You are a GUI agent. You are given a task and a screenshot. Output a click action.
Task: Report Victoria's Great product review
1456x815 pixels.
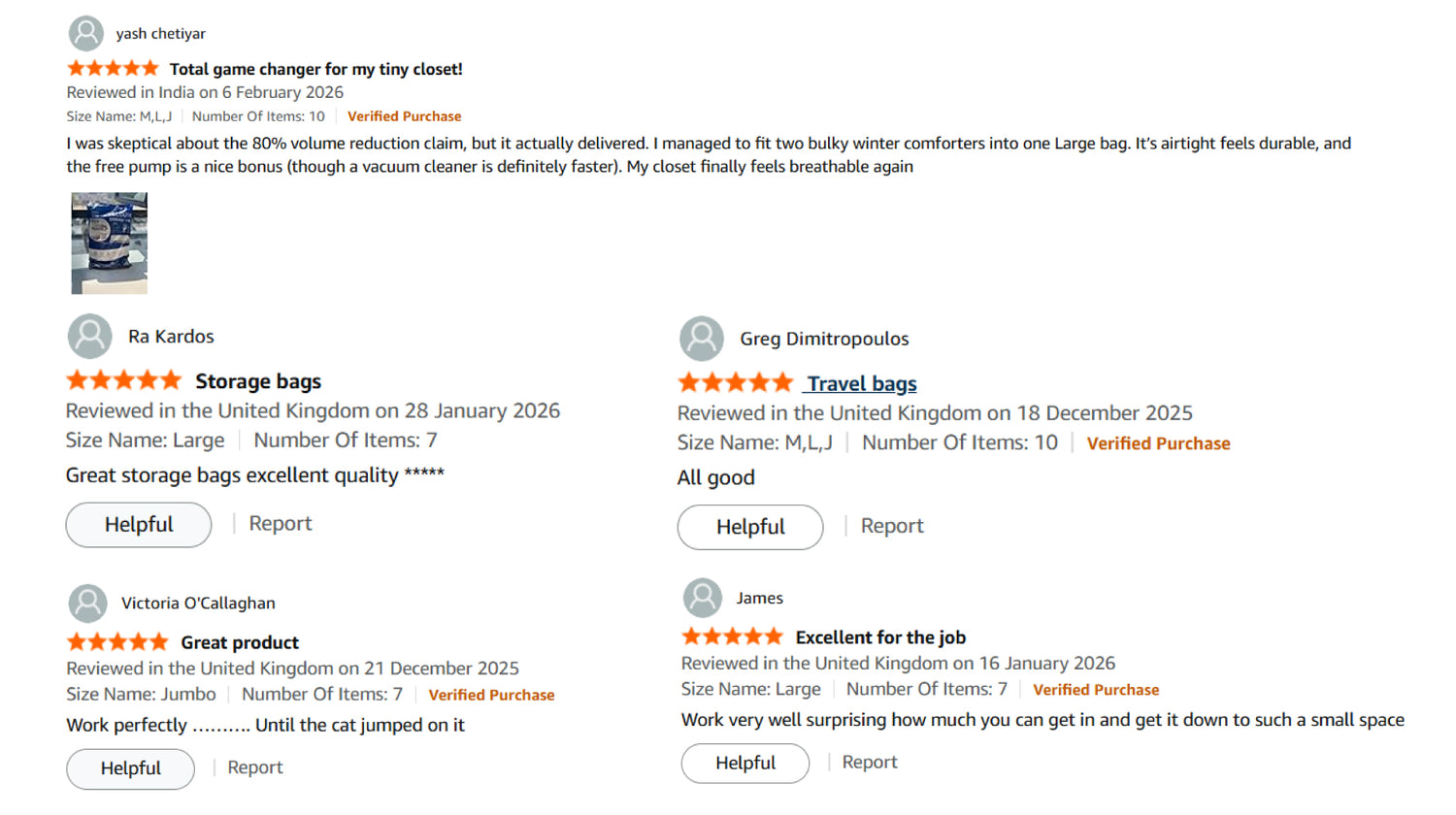[255, 767]
